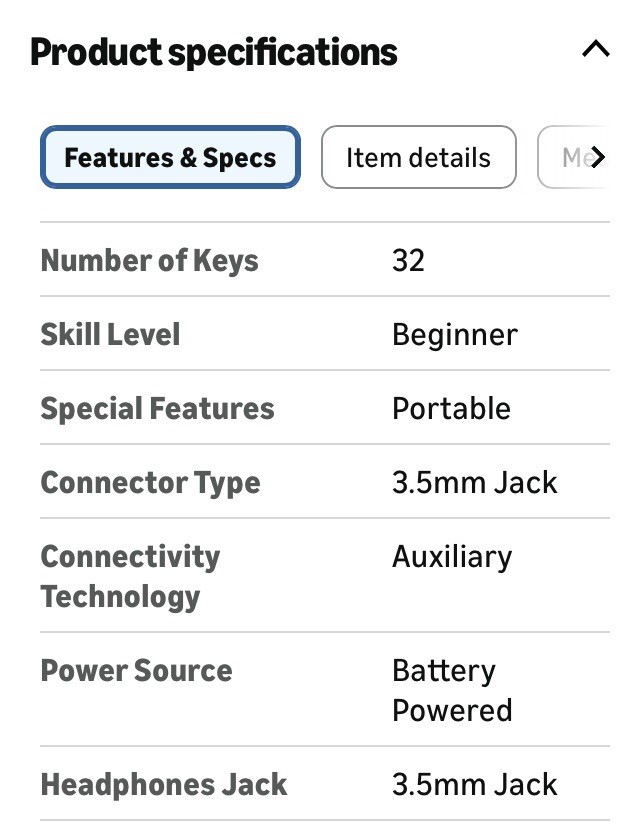Click the Auxiliary value
The height and width of the screenshot is (834, 640).
[x=451, y=556]
